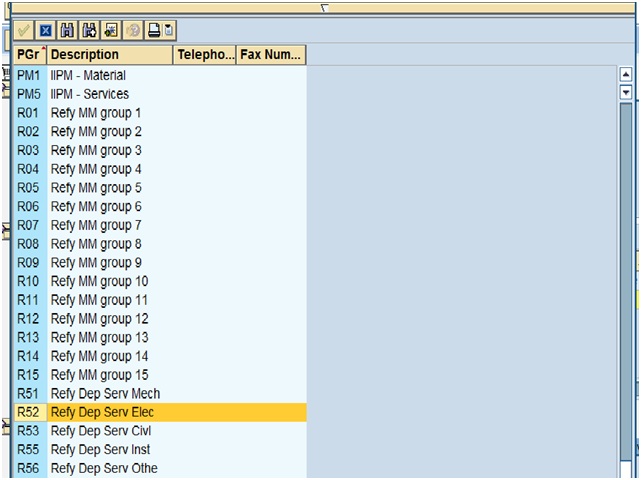Sort by the PGr column header
Viewport: 641px width, 480px height.
pyautogui.click(x=30, y=55)
